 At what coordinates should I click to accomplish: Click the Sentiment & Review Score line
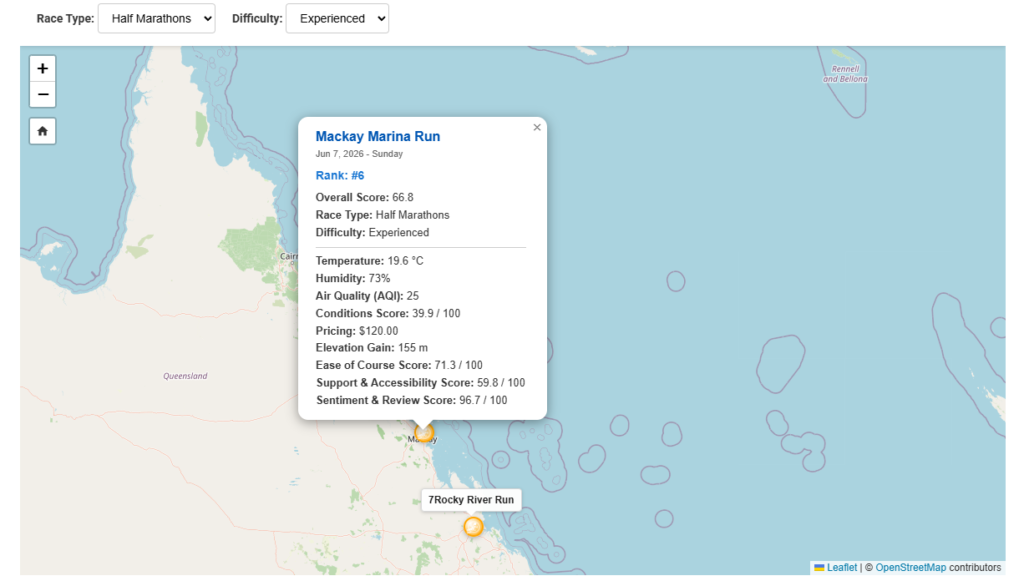(x=411, y=400)
